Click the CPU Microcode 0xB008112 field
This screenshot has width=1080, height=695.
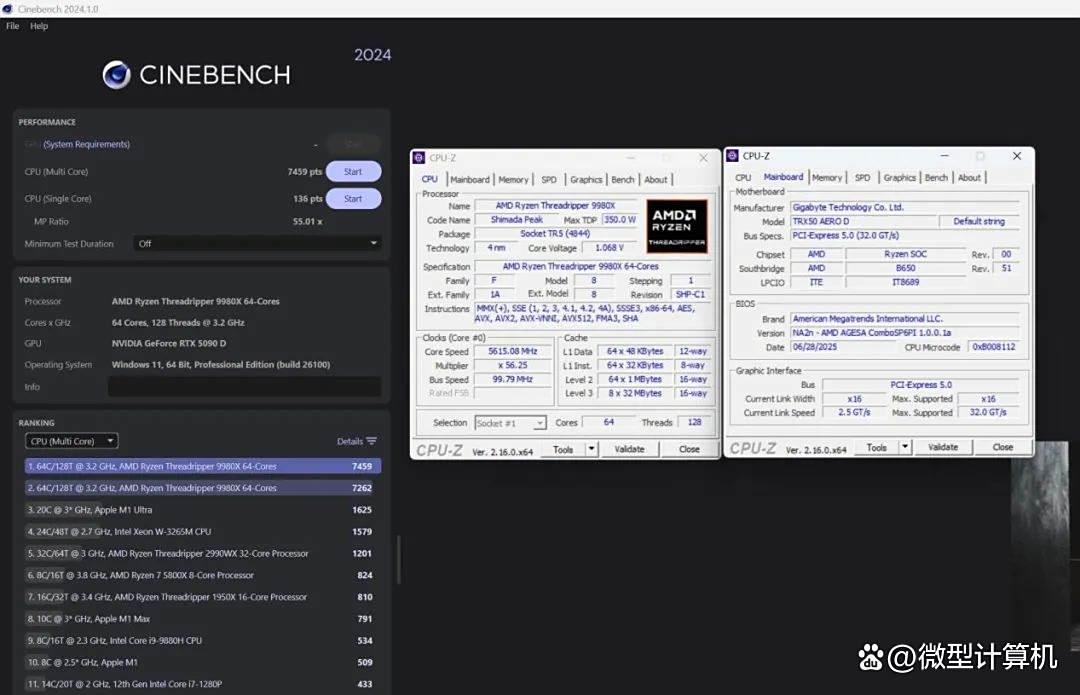tap(994, 347)
